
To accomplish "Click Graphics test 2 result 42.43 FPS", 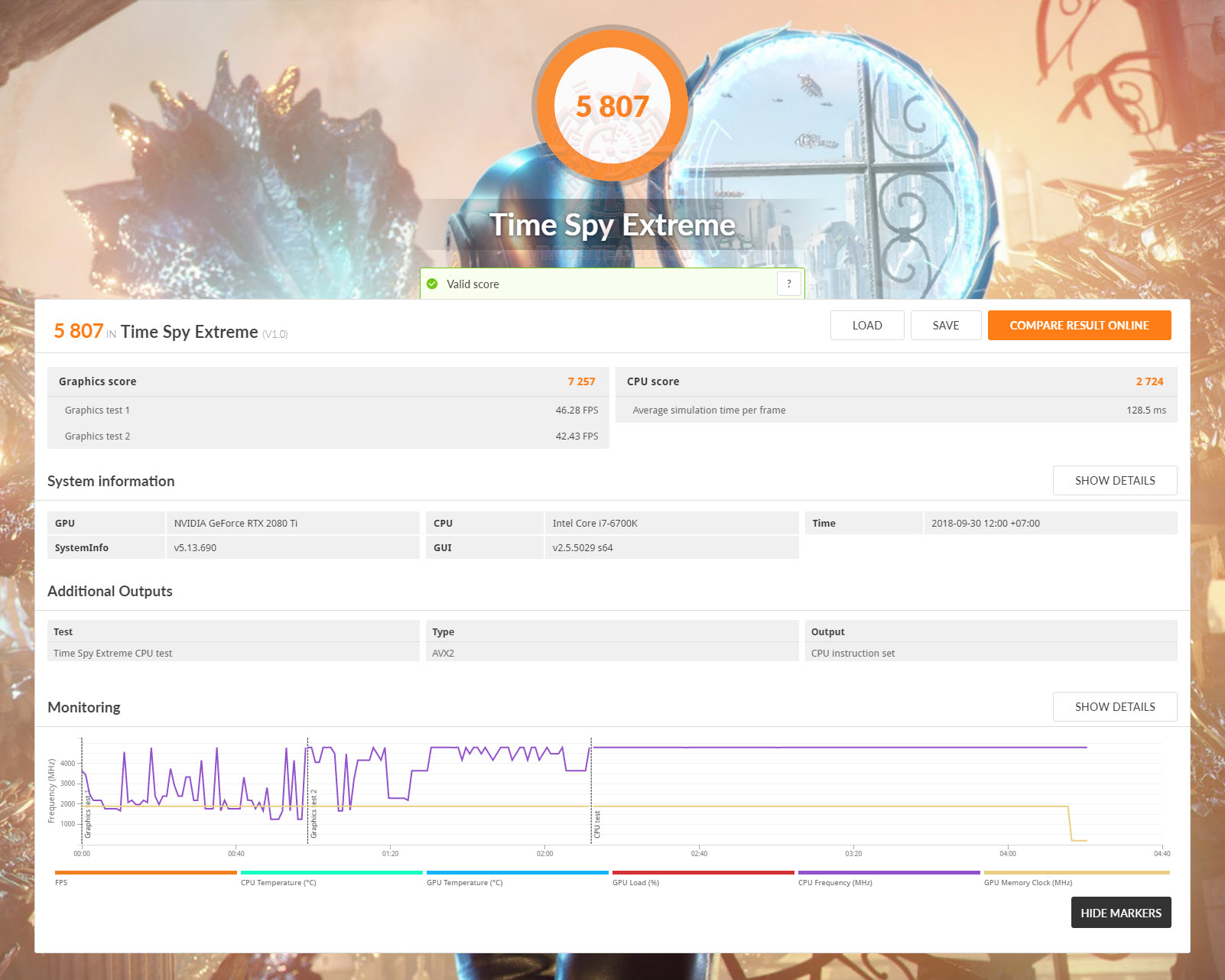I will (x=577, y=436).
